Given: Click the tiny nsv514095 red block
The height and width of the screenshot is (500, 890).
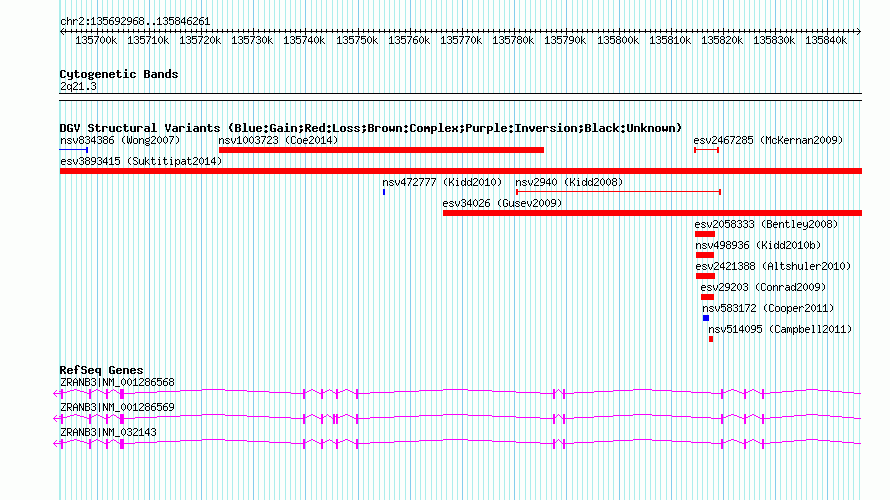Looking at the screenshot, I should (x=711, y=339).
